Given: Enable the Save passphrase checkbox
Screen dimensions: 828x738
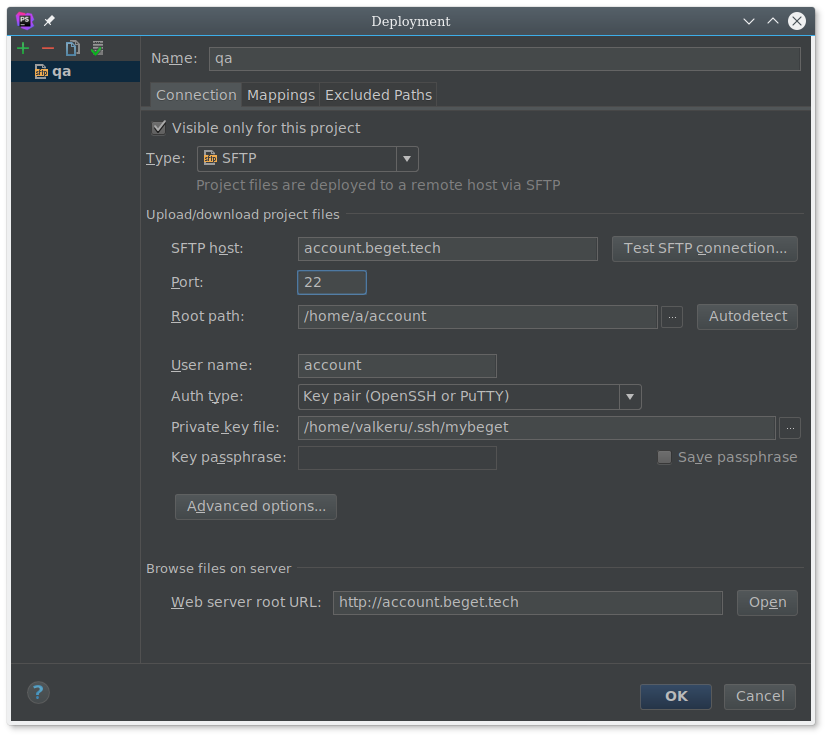Looking at the screenshot, I should point(664,457).
